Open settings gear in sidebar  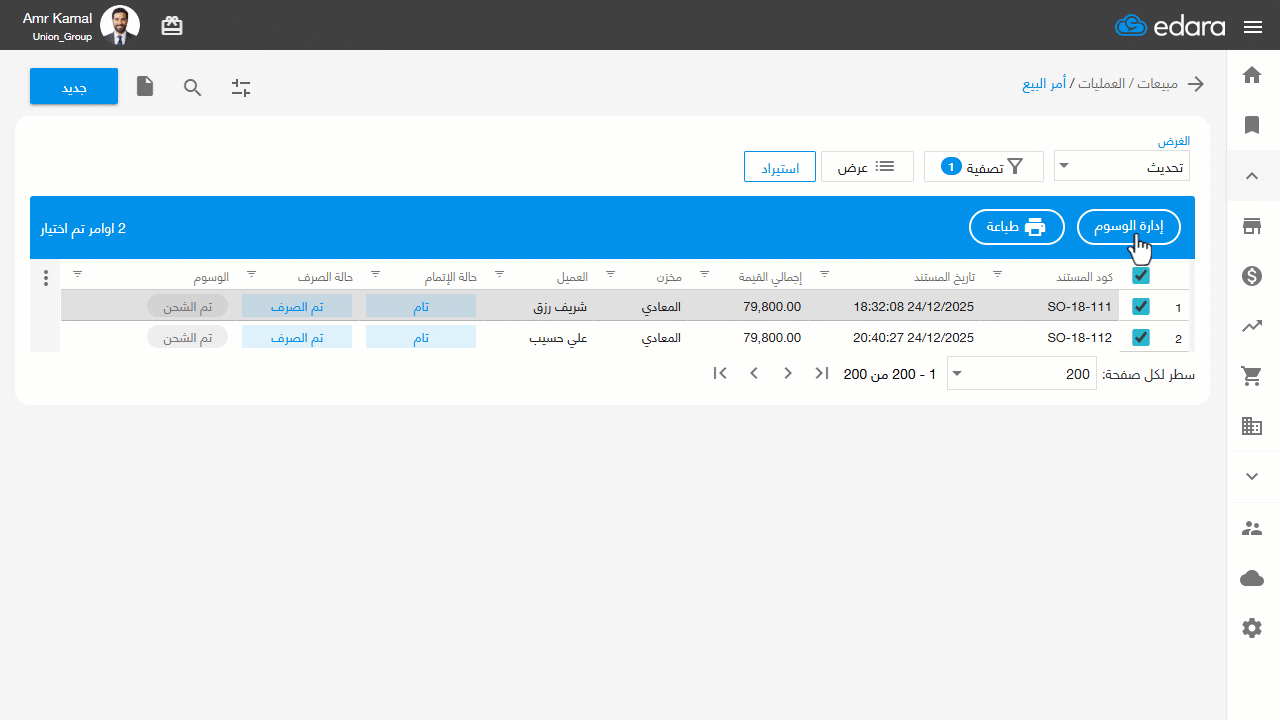coord(1252,628)
